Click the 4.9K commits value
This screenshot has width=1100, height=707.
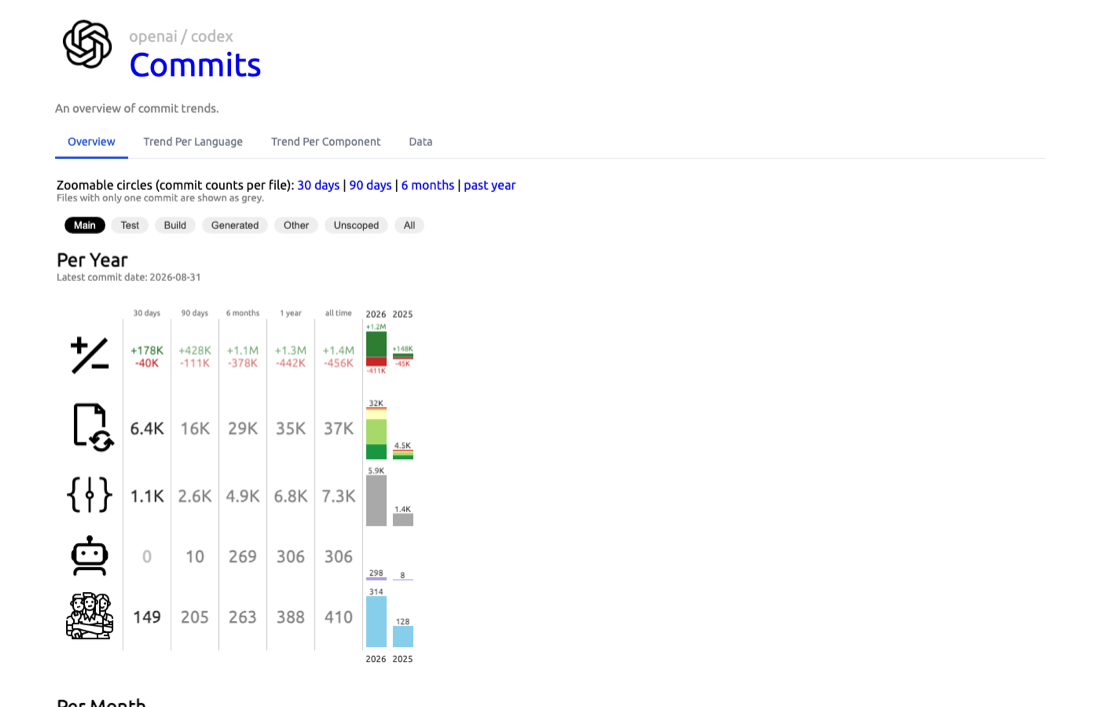(243, 496)
